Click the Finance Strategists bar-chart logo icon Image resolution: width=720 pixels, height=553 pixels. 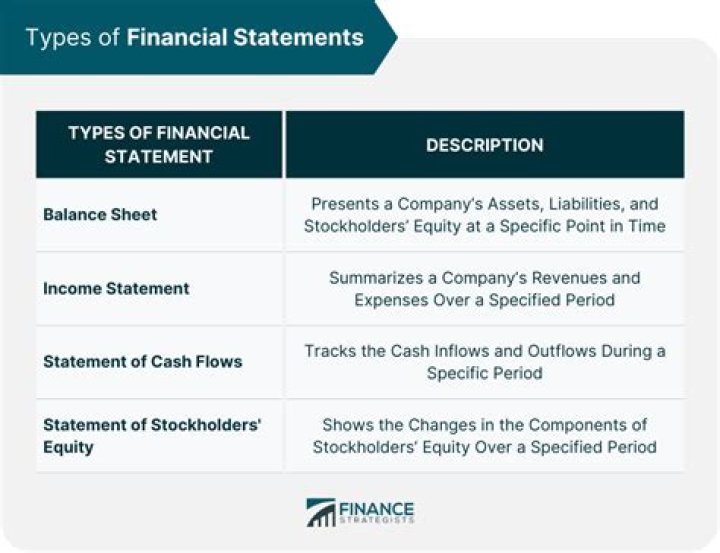[x=320, y=512]
